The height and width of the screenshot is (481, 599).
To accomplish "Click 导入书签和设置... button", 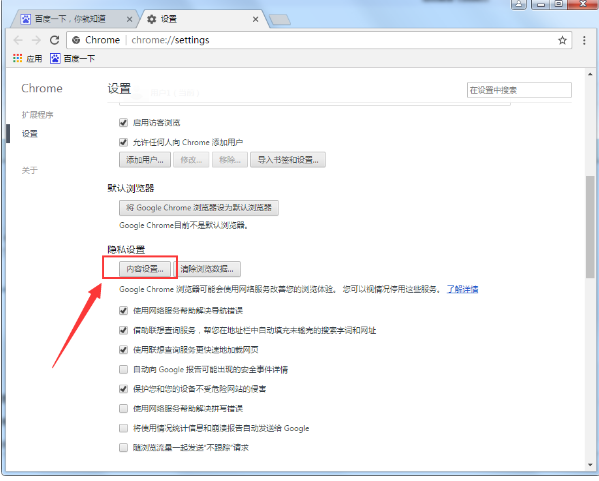I will pos(288,160).
